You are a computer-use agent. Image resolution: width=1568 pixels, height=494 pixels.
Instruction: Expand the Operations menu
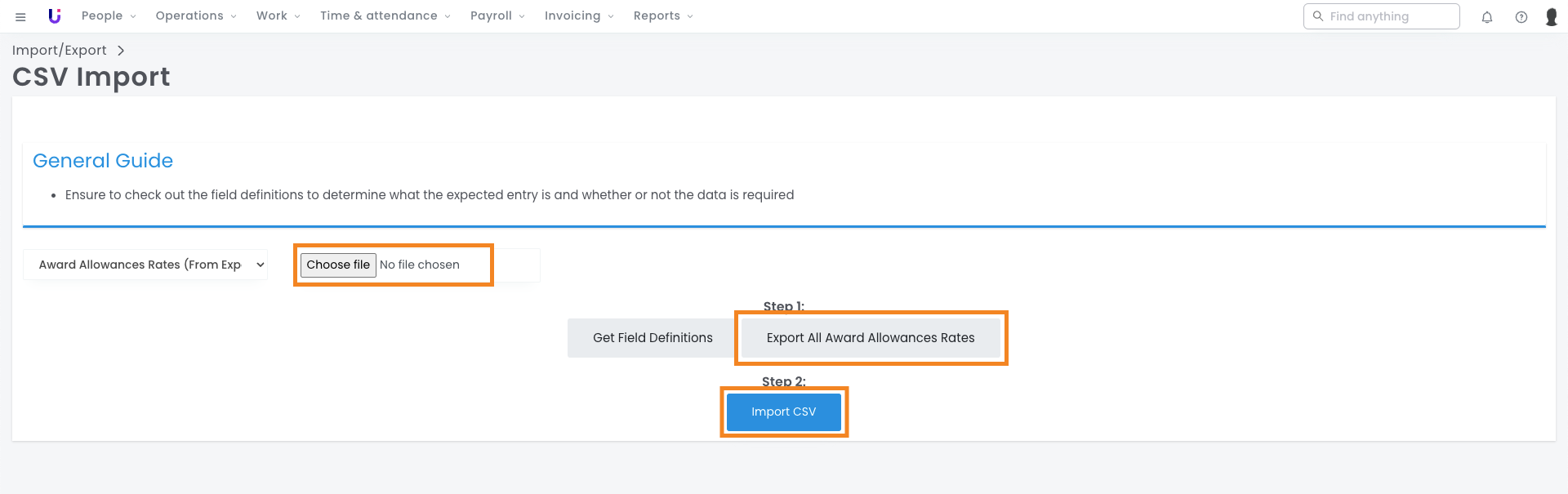click(x=195, y=16)
